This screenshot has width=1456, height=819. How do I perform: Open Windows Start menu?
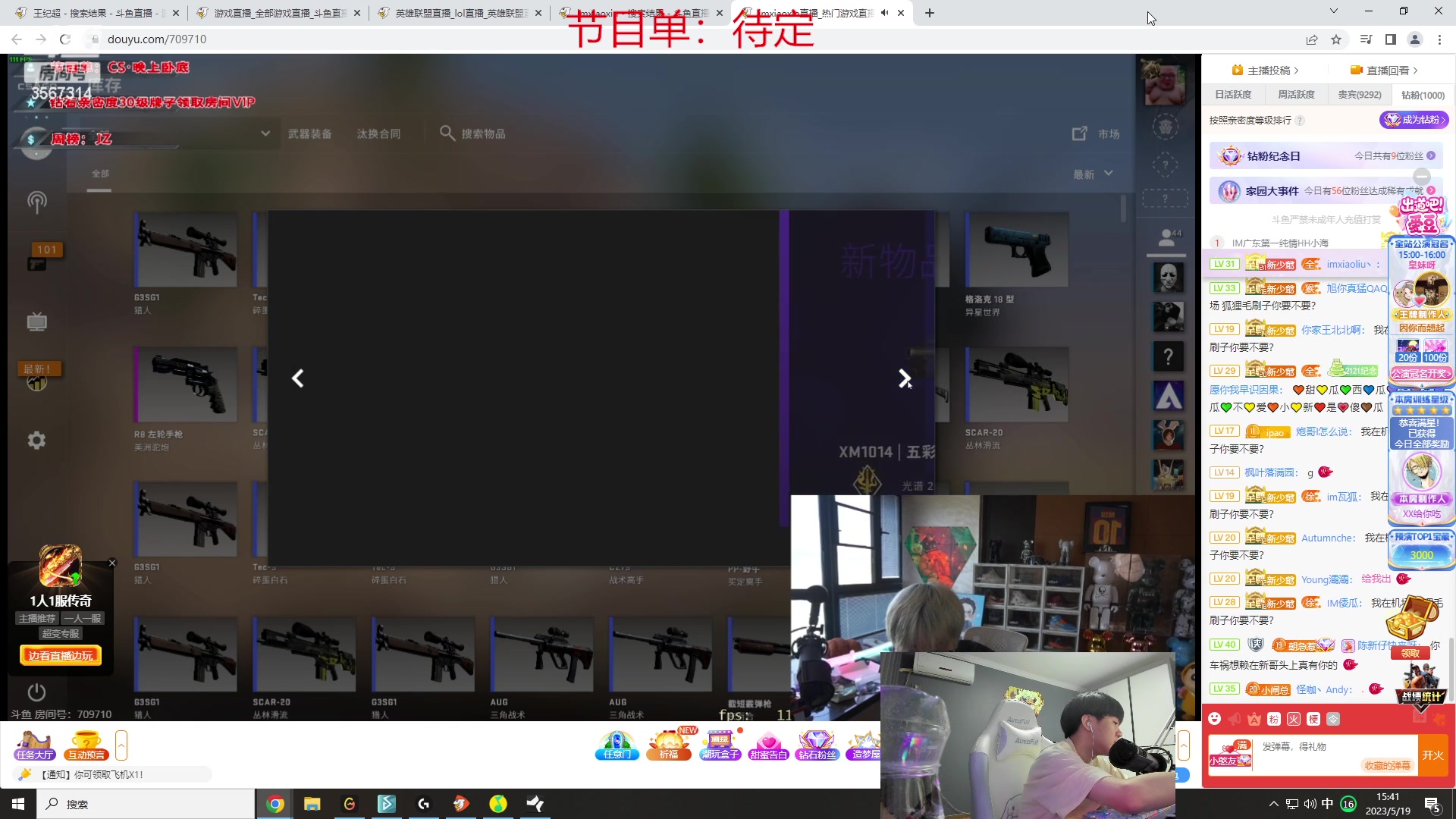[18, 804]
